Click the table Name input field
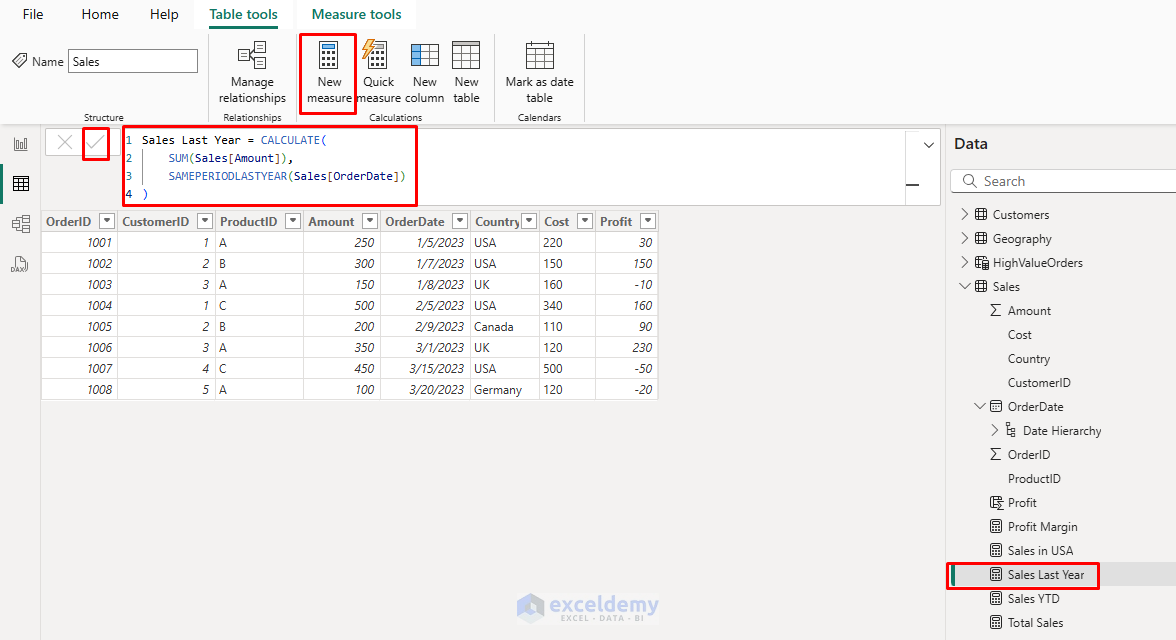This screenshot has width=1176, height=640. [x=133, y=62]
